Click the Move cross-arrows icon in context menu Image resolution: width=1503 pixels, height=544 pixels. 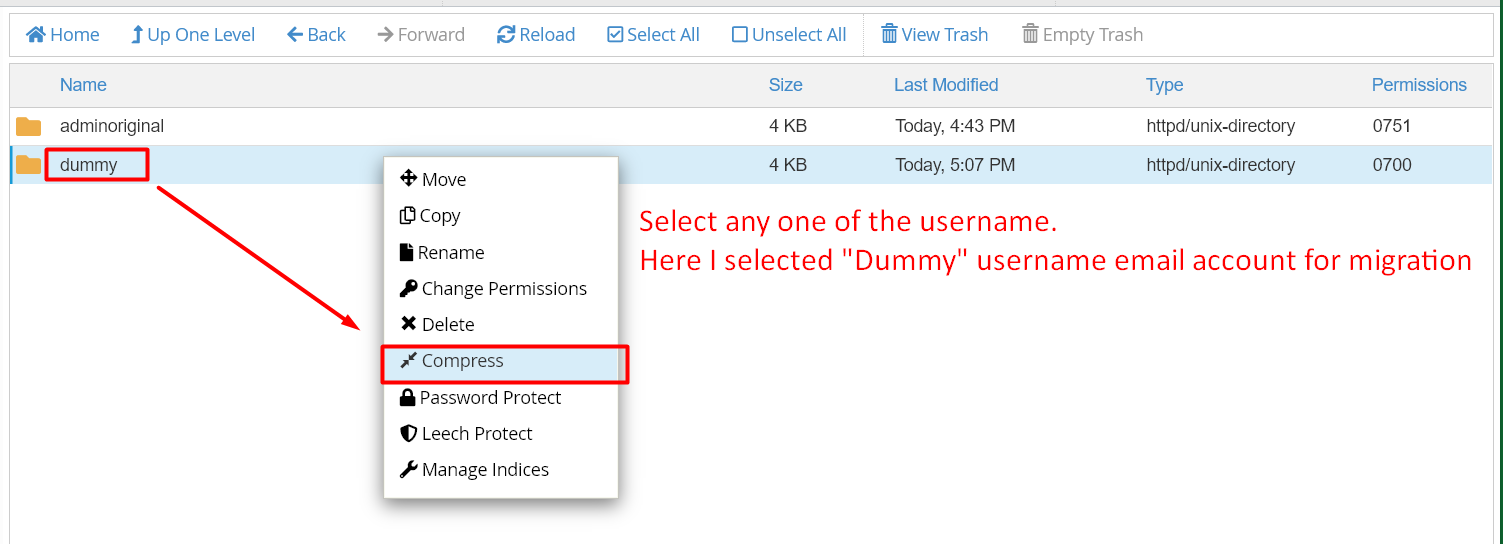408,179
